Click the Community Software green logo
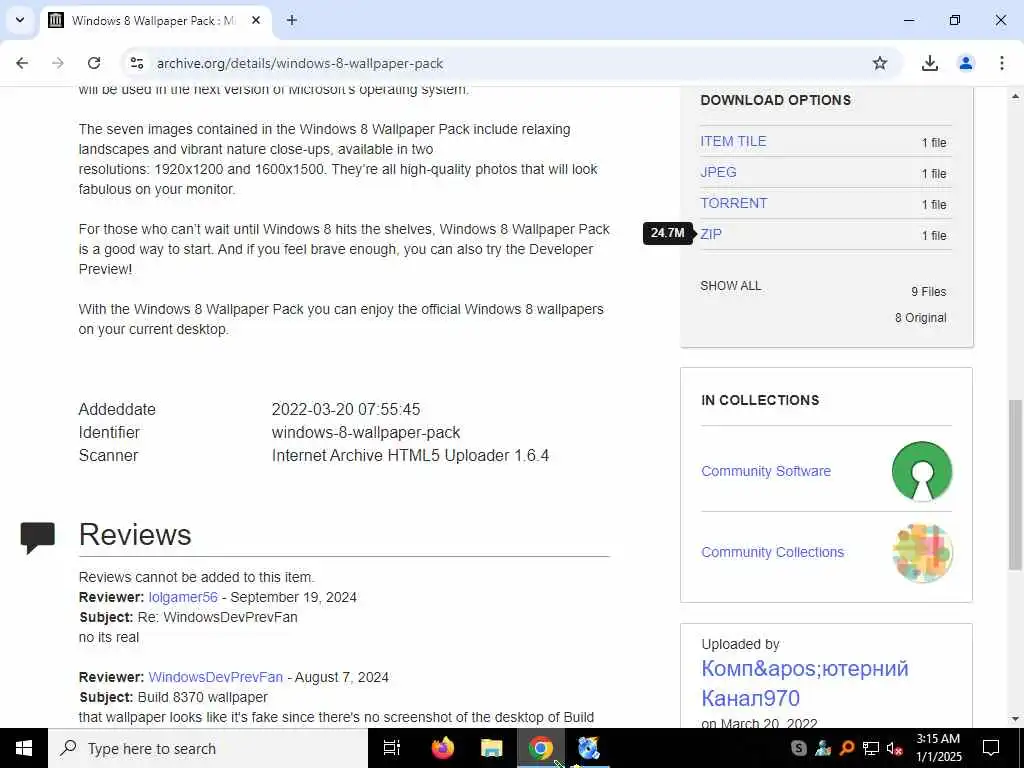 (x=921, y=472)
